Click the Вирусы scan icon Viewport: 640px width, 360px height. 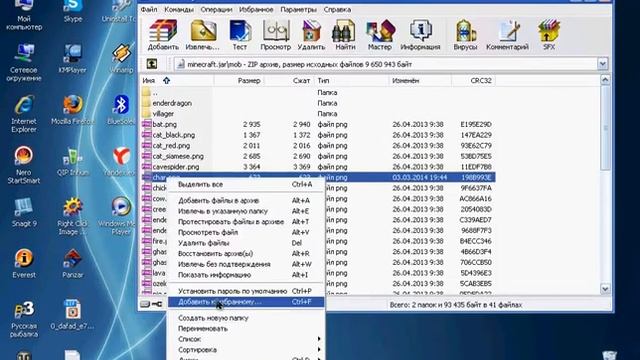(465, 35)
